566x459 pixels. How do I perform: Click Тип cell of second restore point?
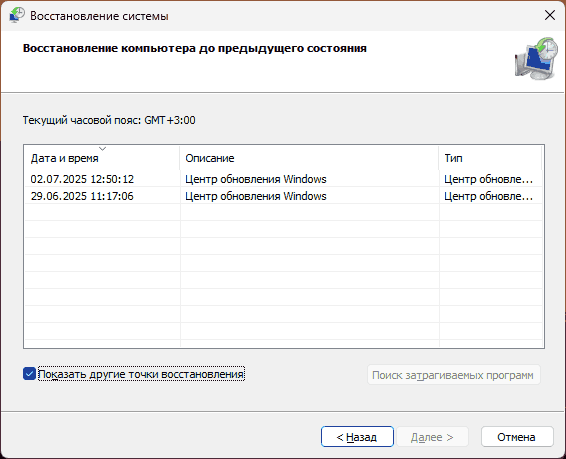tap(488, 196)
